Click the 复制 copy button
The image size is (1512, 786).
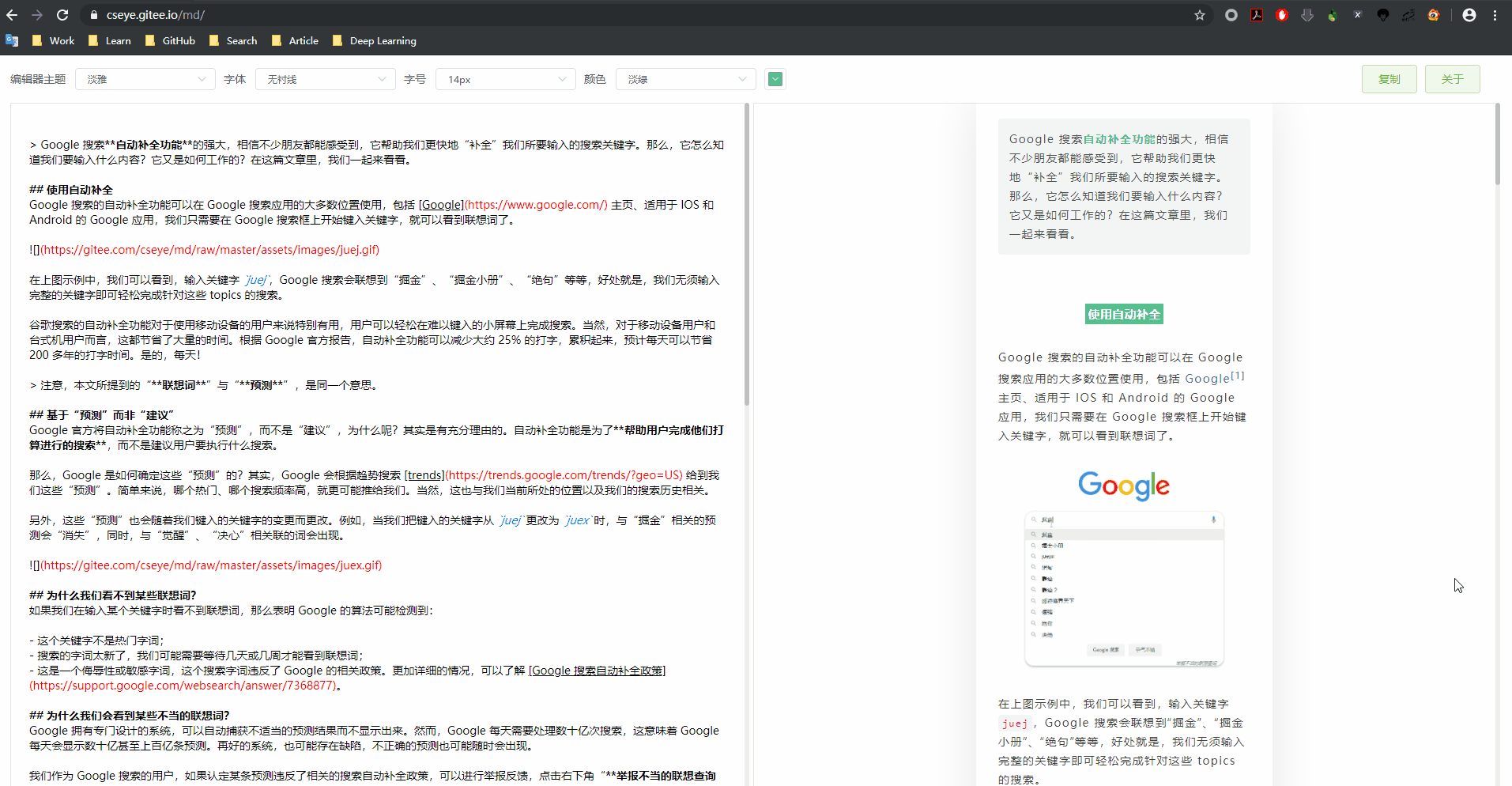tap(1389, 79)
